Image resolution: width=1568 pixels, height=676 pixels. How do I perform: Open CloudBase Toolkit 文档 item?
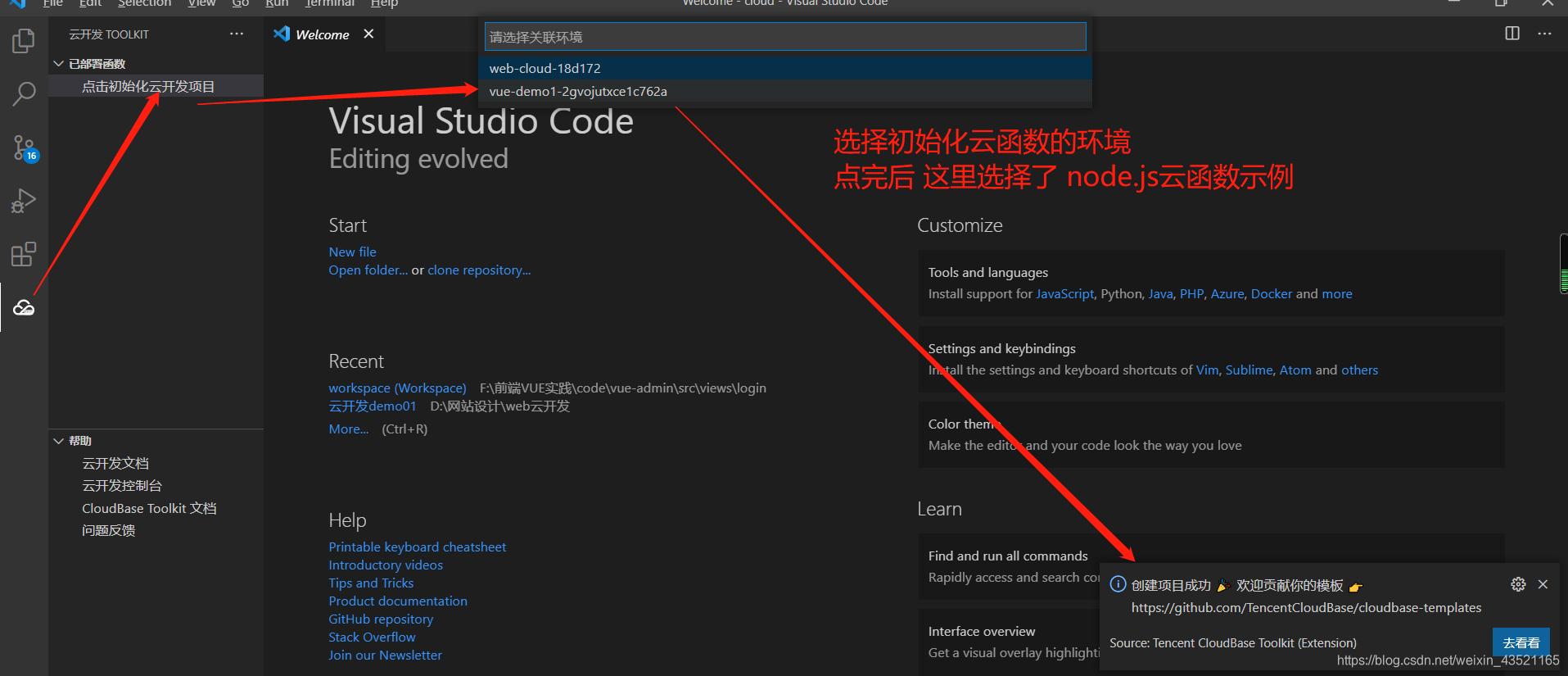tap(149, 508)
